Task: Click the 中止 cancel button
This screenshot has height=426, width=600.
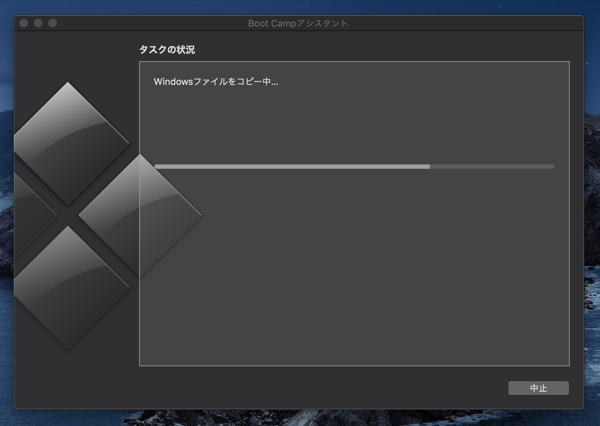Action: coord(538,388)
